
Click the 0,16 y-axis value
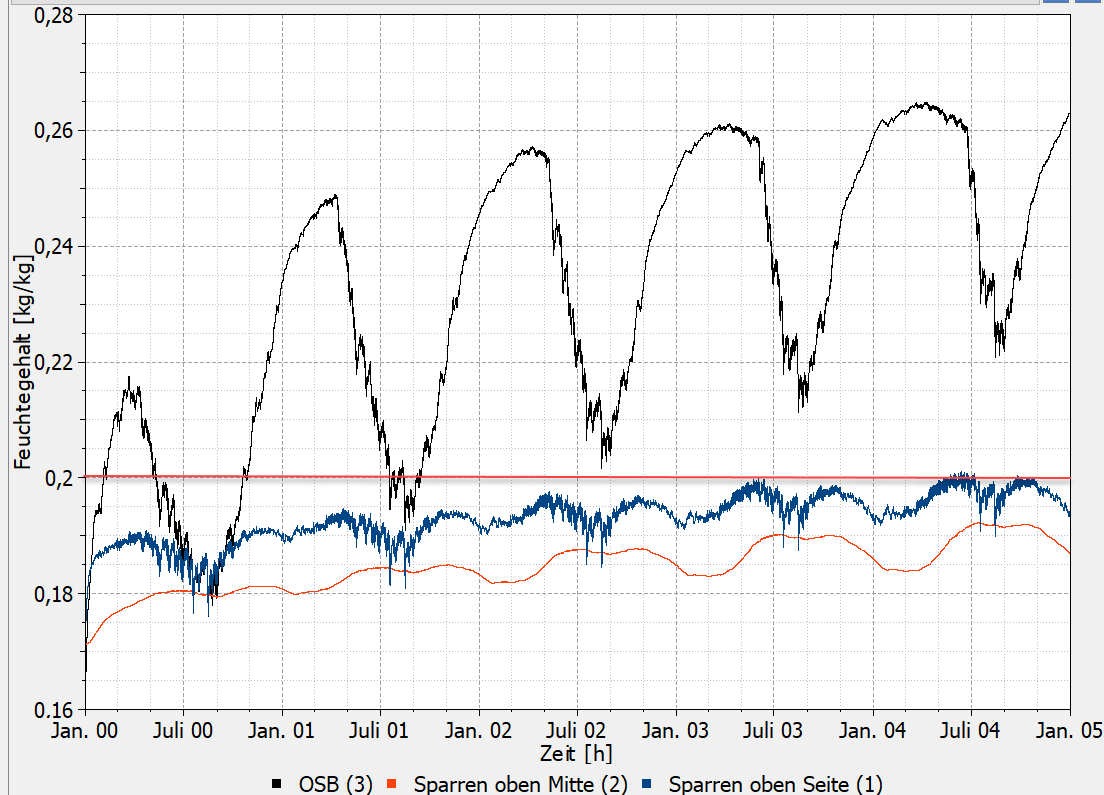pos(54,709)
